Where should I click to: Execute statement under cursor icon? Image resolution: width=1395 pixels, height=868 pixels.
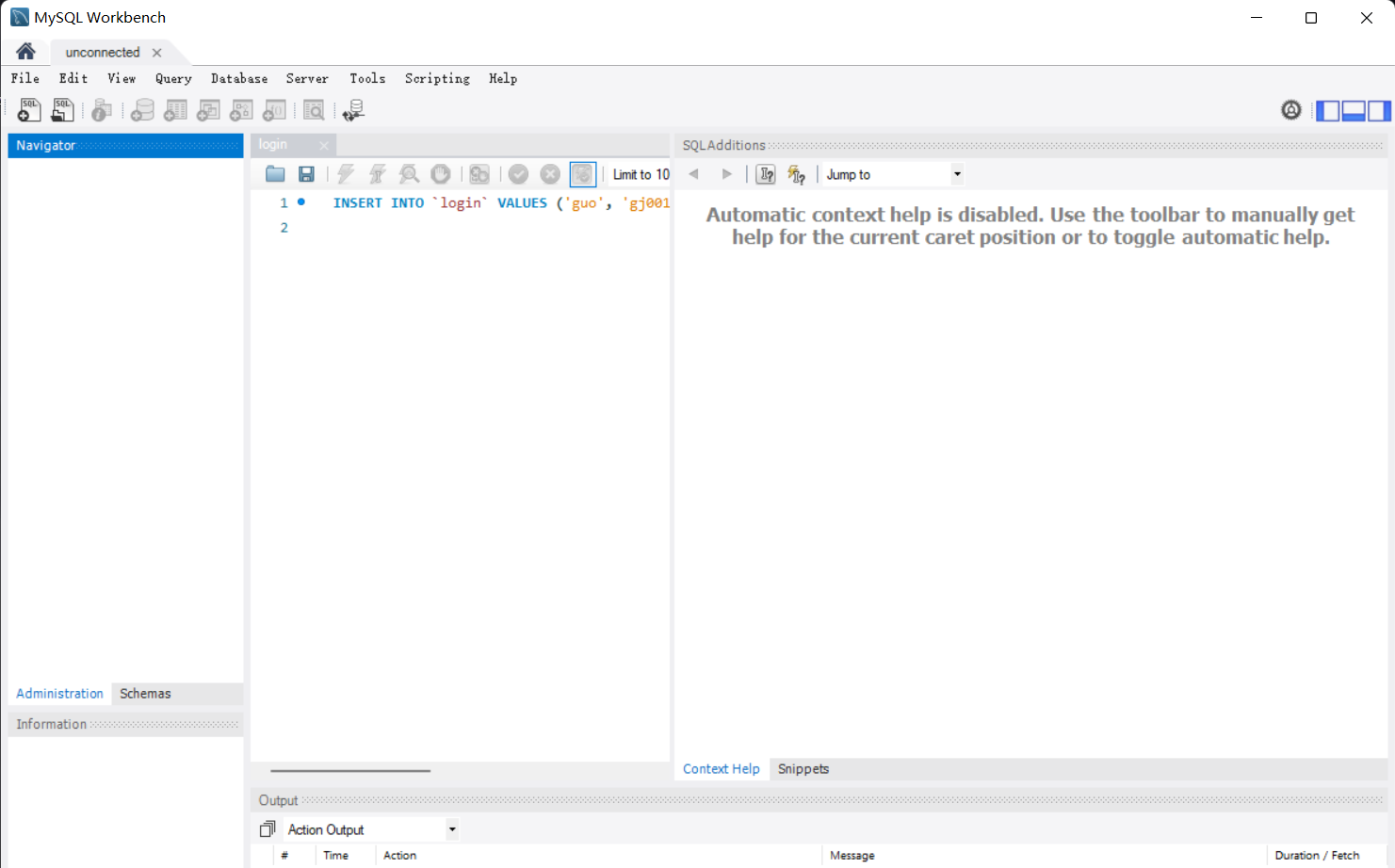pyautogui.click(x=377, y=174)
